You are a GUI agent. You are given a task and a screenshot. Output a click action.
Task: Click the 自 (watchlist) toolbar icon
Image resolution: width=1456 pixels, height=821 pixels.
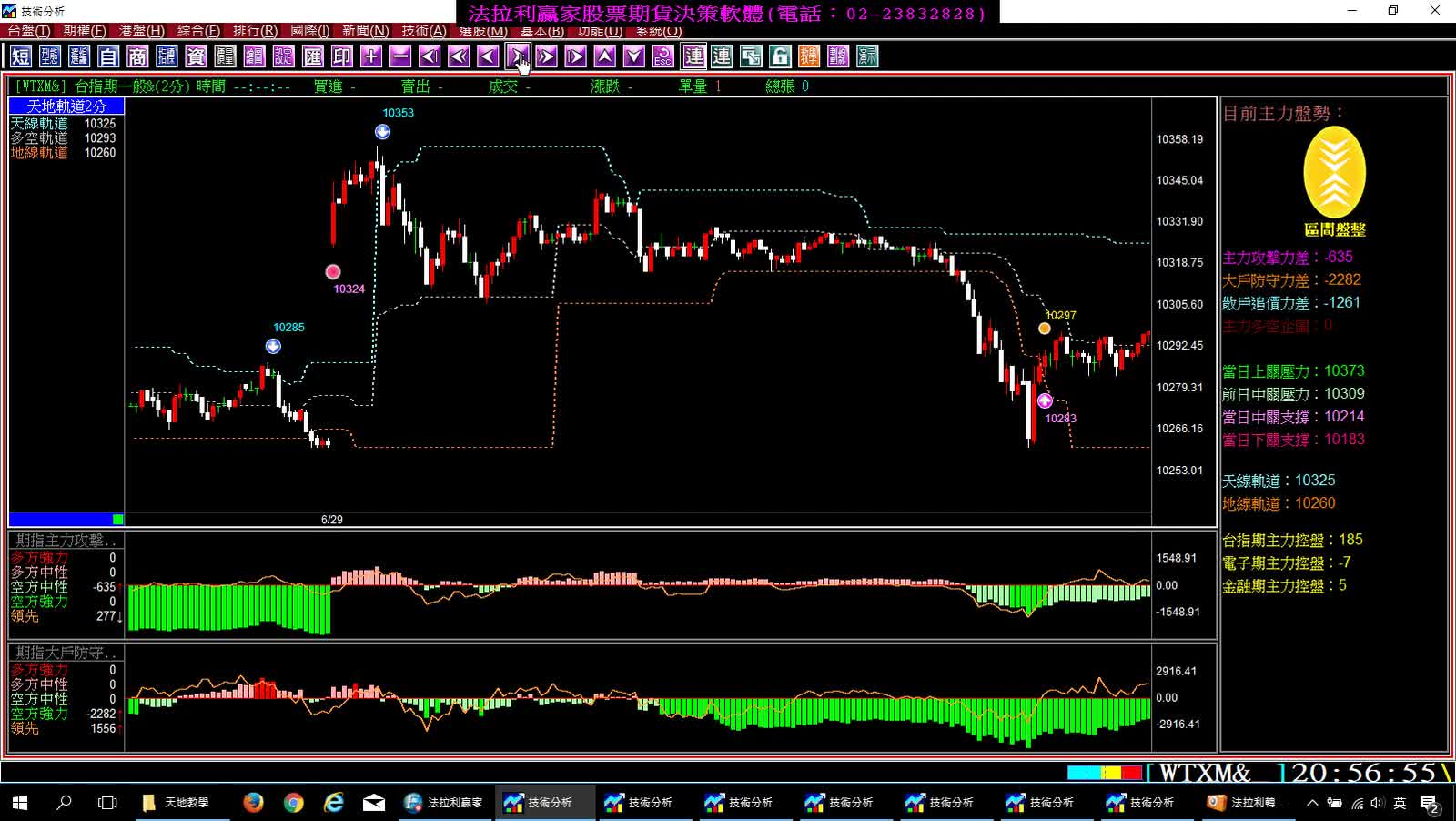click(108, 56)
